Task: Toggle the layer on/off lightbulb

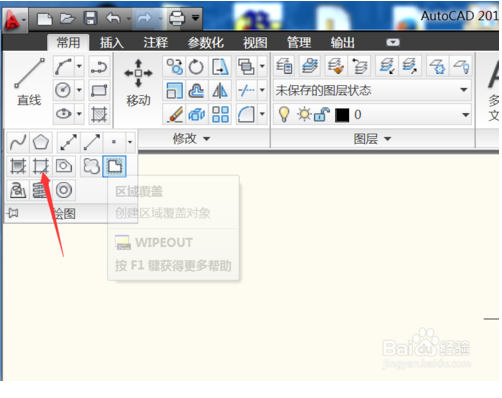Action: coord(284,114)
